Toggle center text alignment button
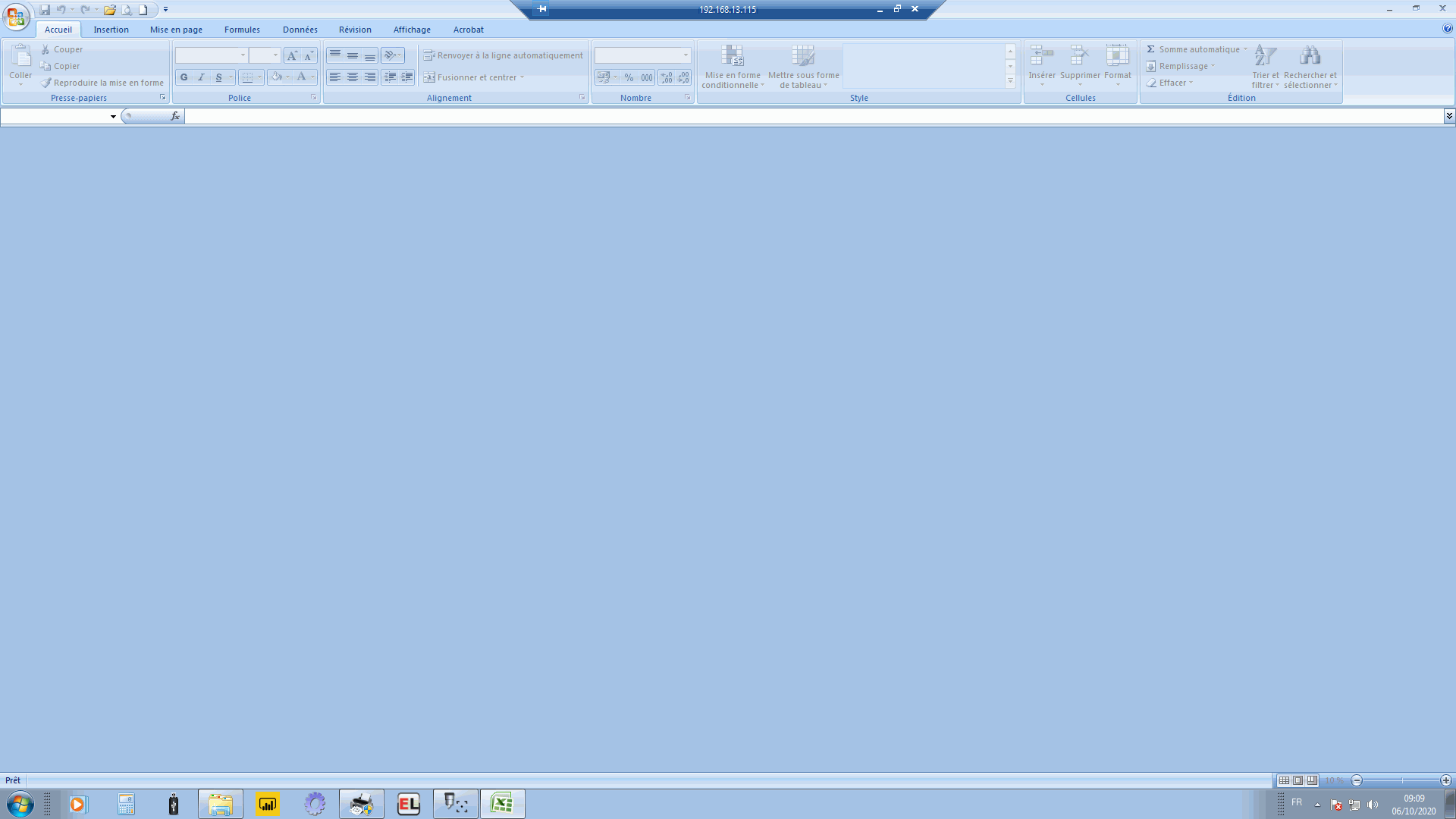Screen dimensions: 1456x819 [x=352, y=77]
